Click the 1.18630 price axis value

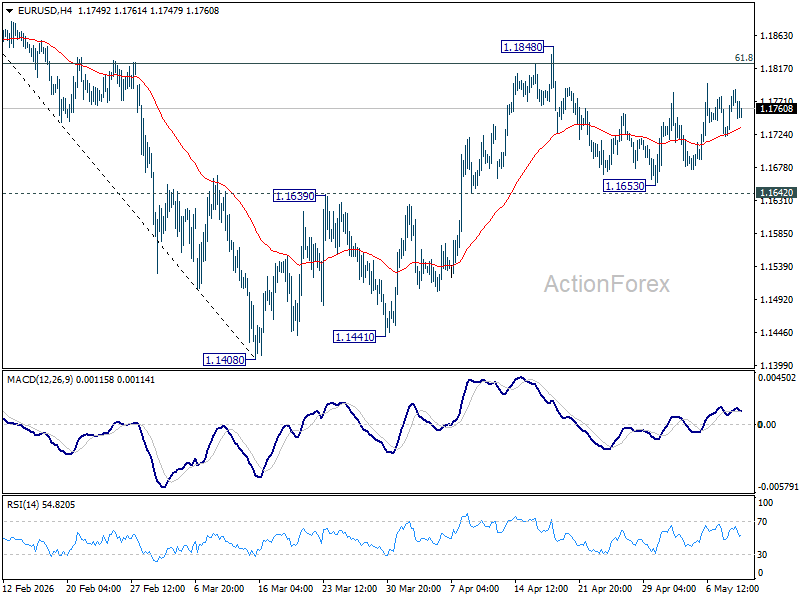click(777, 36)
